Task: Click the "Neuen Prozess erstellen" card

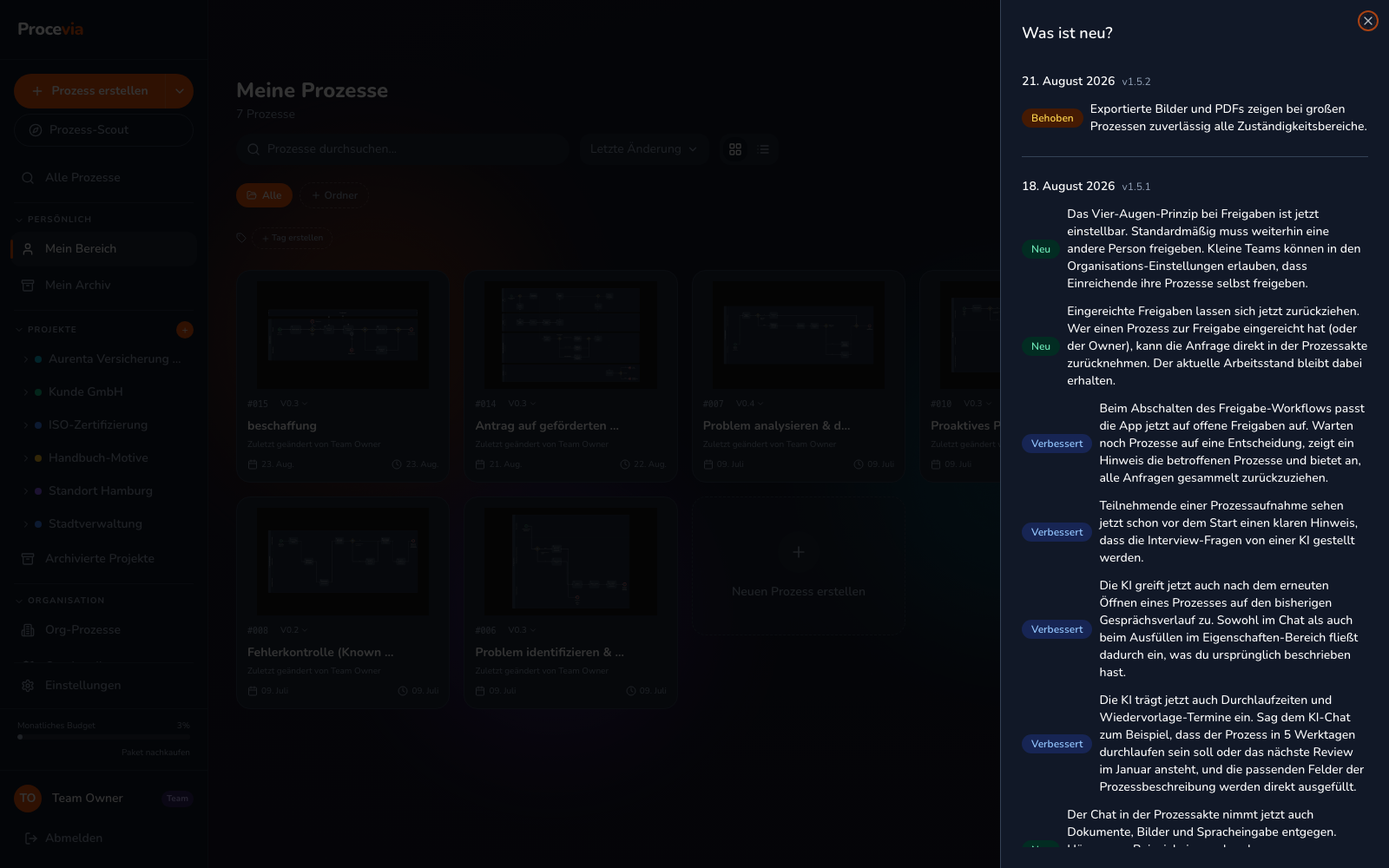Action: point(799,567)
